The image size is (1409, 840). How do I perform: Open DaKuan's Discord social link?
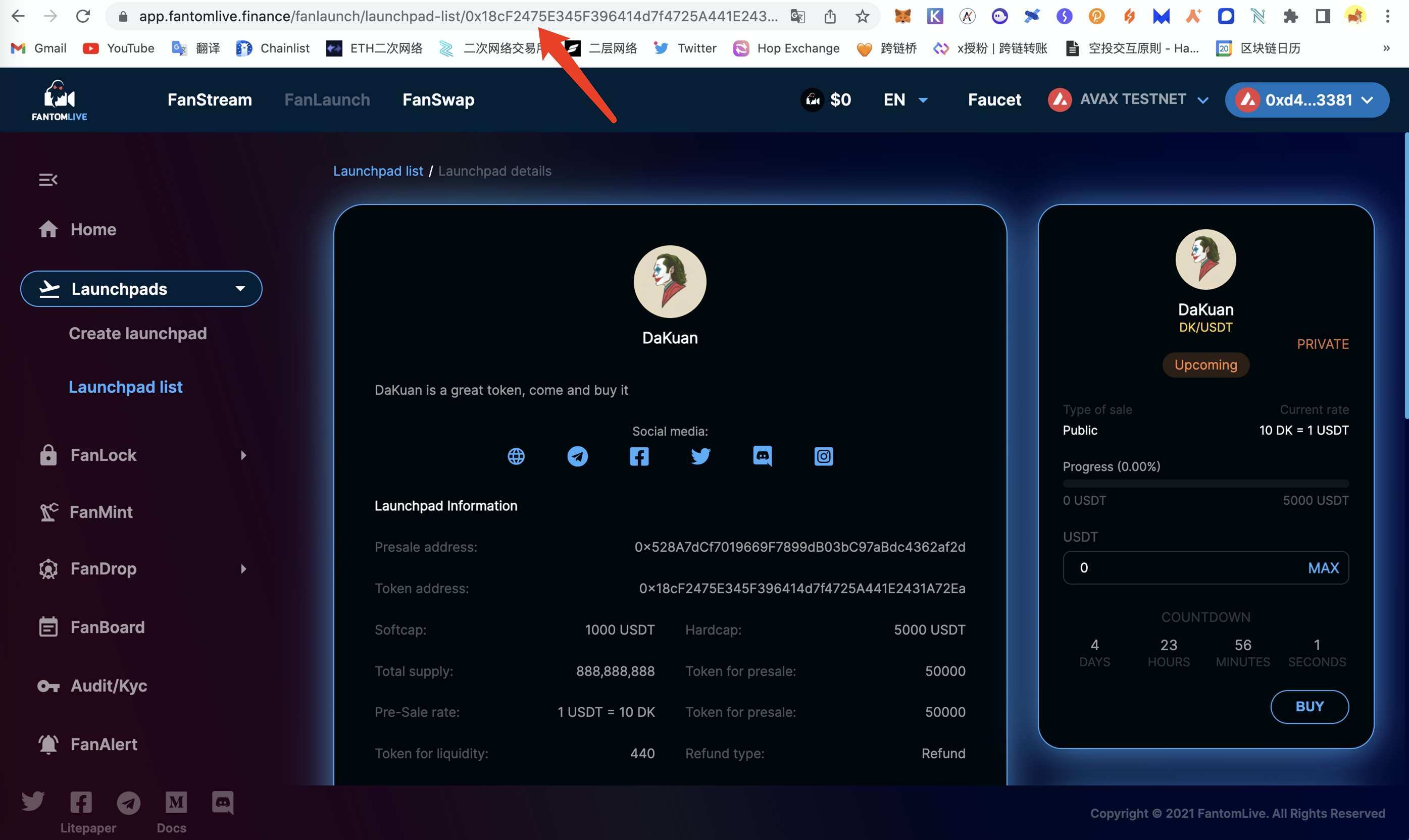coord(762,456)
